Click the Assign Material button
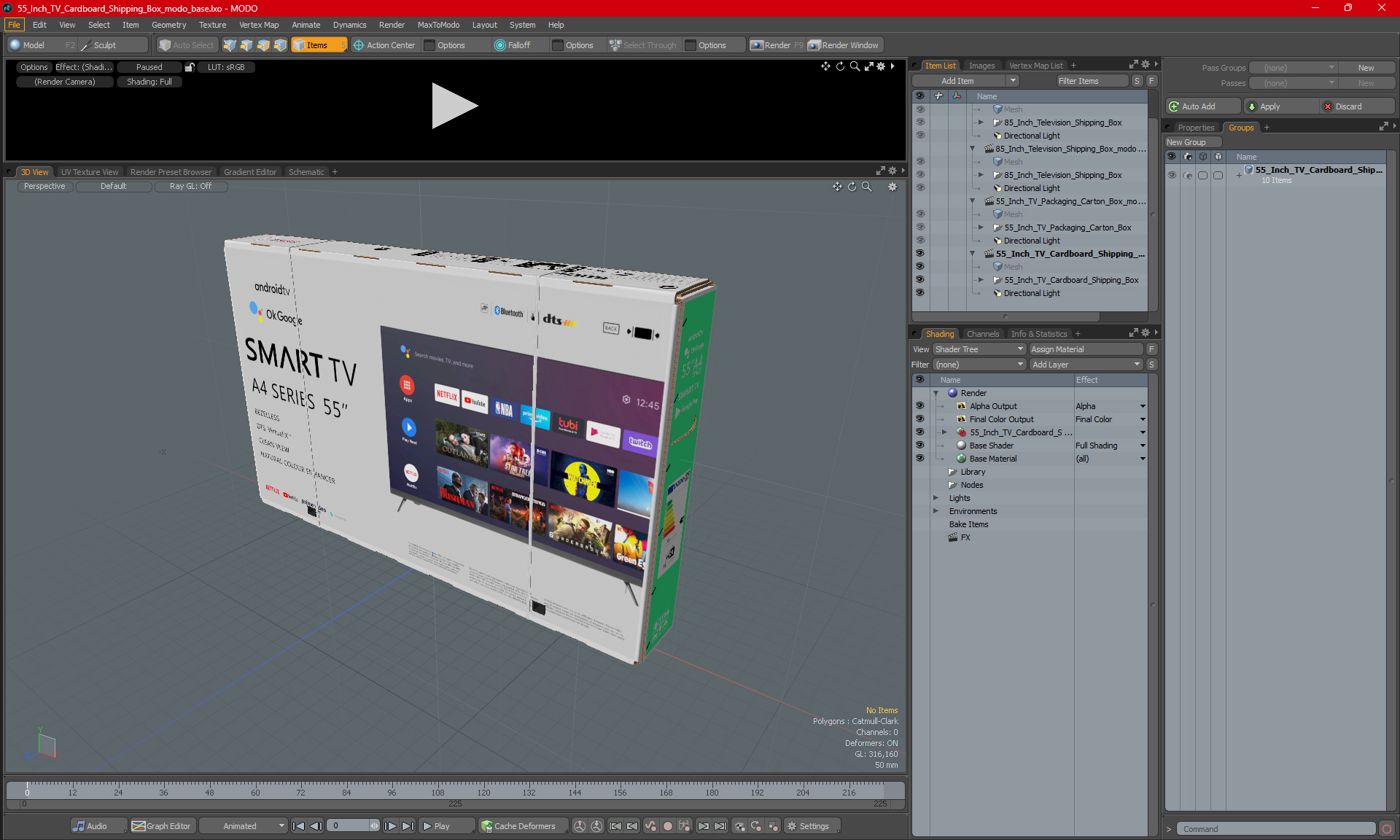Image resolution: width=1400 pixels, height=840 pixels. (1086, 349)
